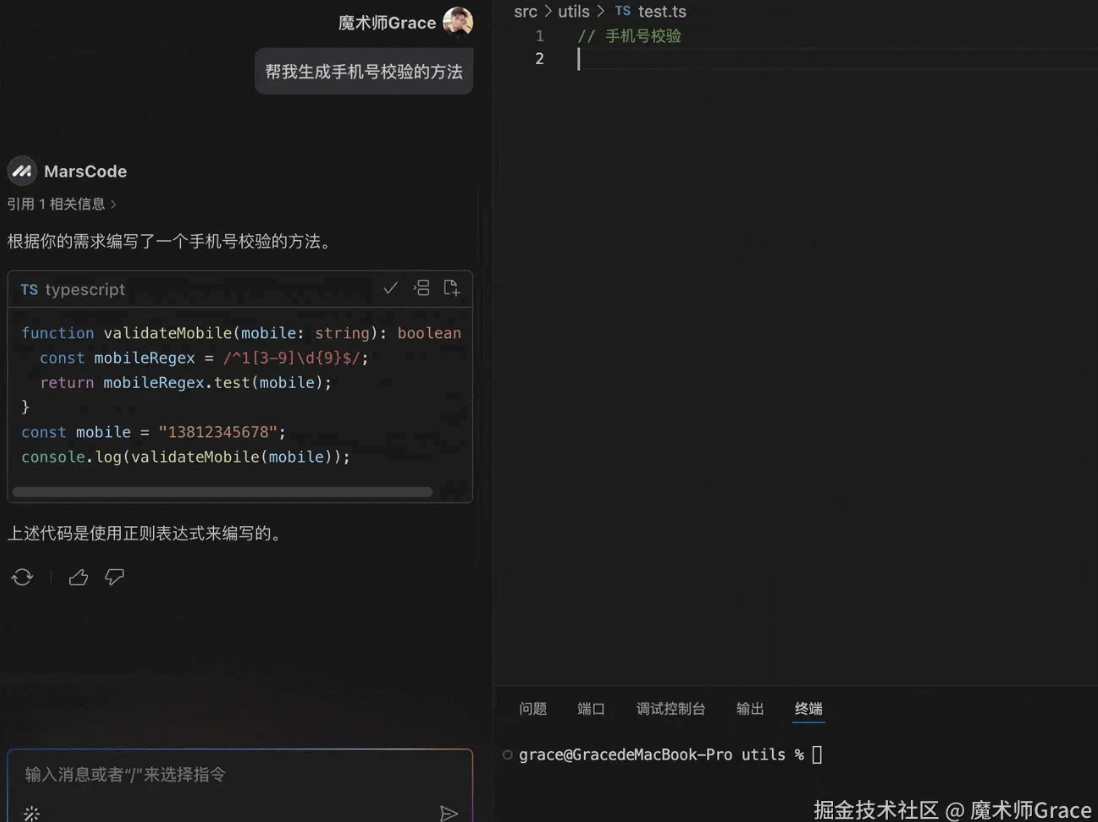Open the utils breadcrumb segment
1098x822 pixels.
pyautogui.click(x=574, y=11)
